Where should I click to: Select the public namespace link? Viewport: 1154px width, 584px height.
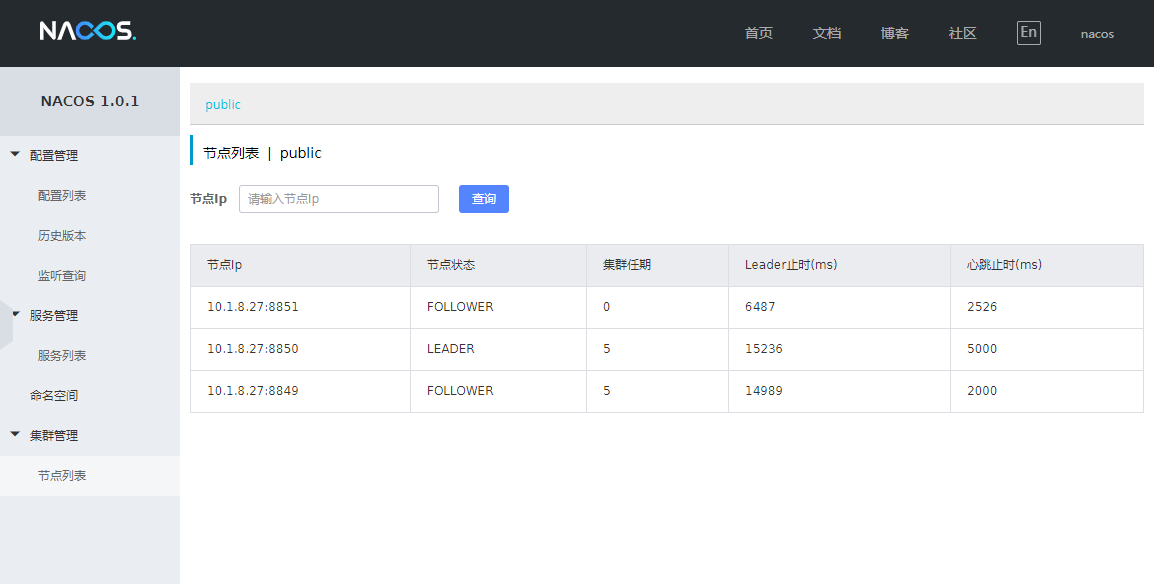coord(223,104)
